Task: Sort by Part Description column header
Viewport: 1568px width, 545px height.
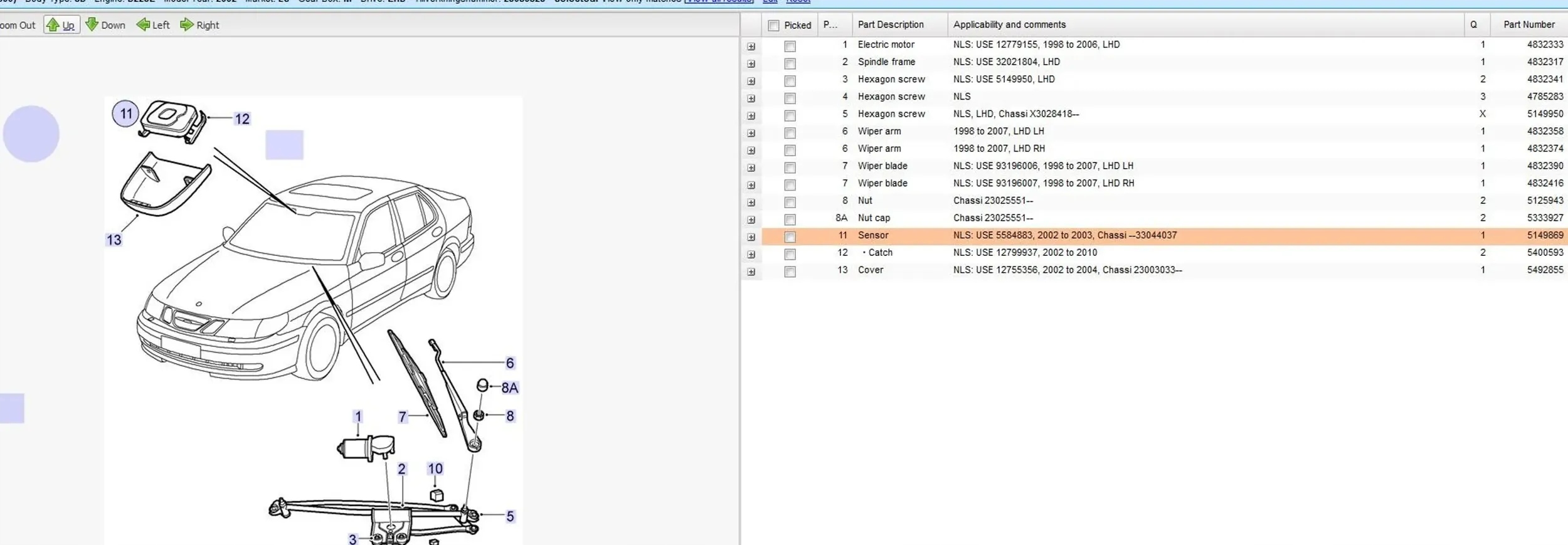Action: coord(899,25)
